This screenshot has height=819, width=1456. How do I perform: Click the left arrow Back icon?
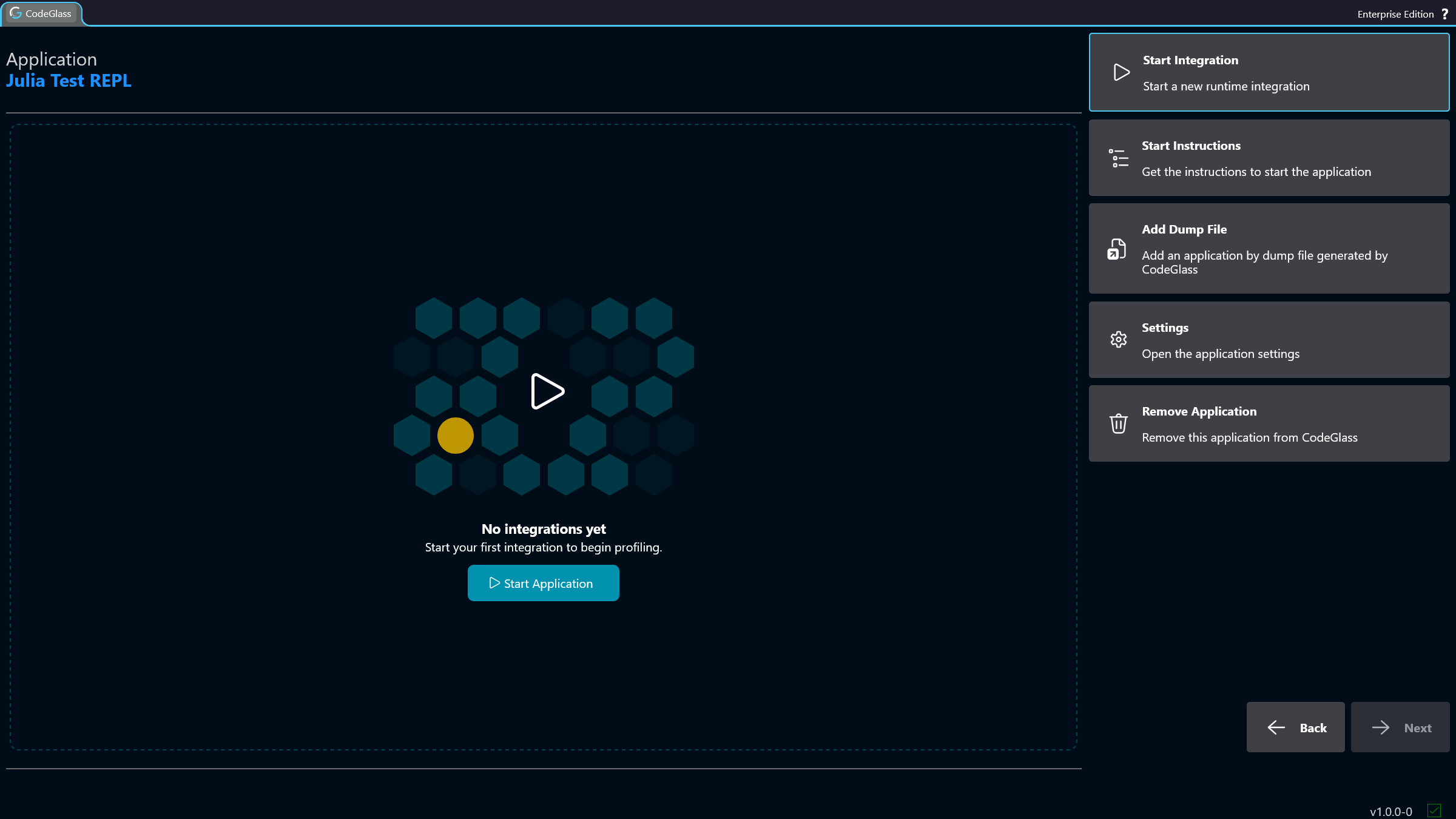tap(1276, 727)
